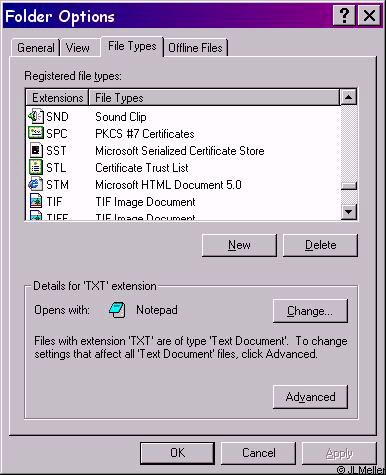Click the Delete button

click(320, 245)
